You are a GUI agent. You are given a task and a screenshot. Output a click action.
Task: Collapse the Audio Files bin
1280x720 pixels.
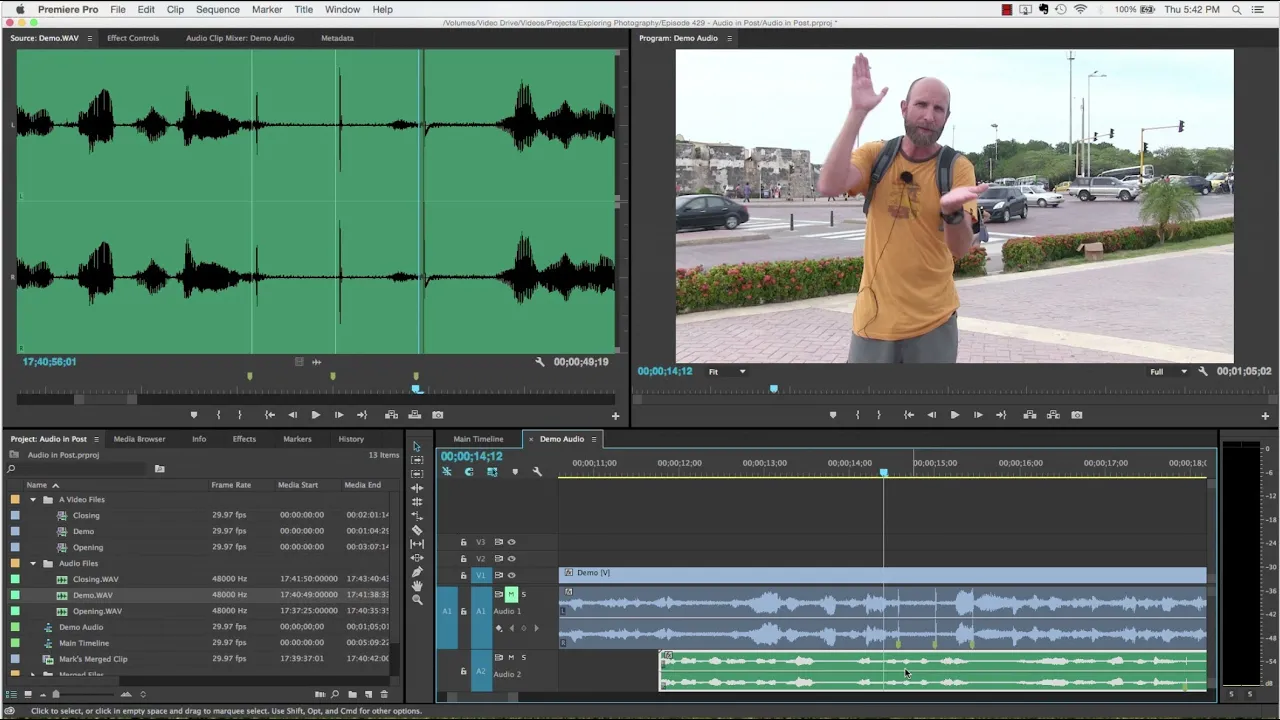point(33,563)
